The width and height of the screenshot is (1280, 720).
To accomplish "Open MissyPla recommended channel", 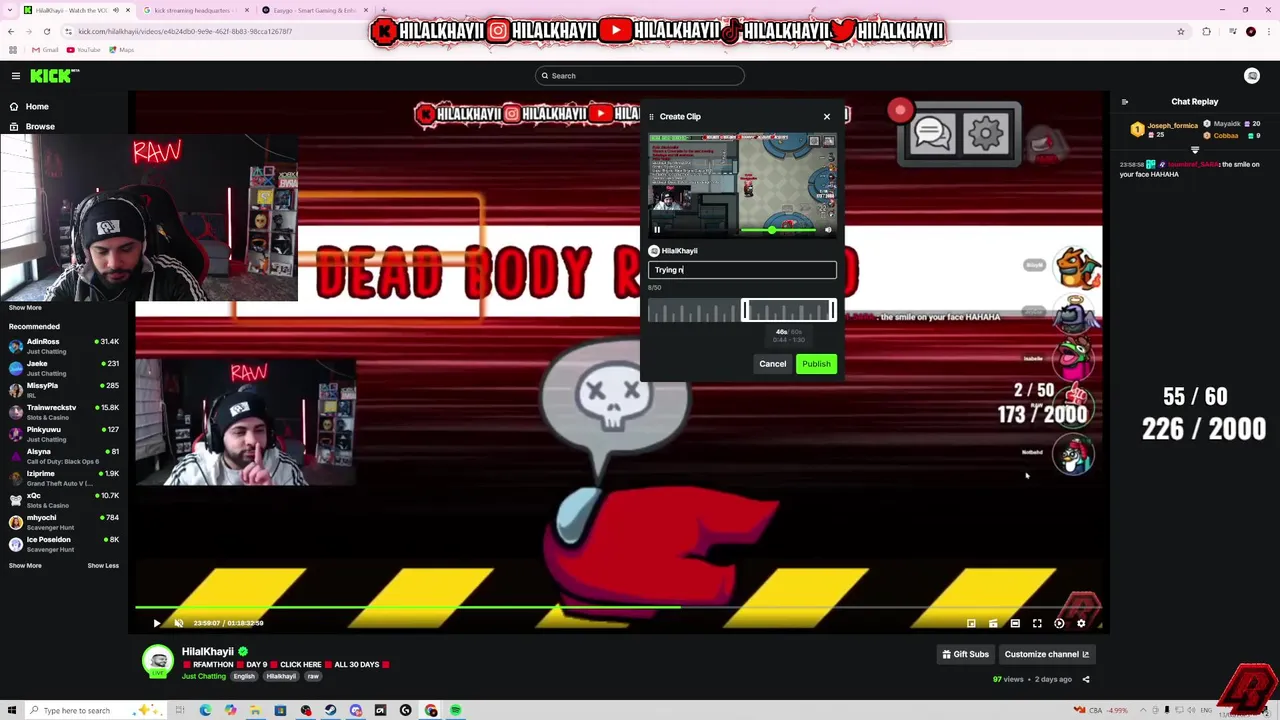I will point(64,390).
